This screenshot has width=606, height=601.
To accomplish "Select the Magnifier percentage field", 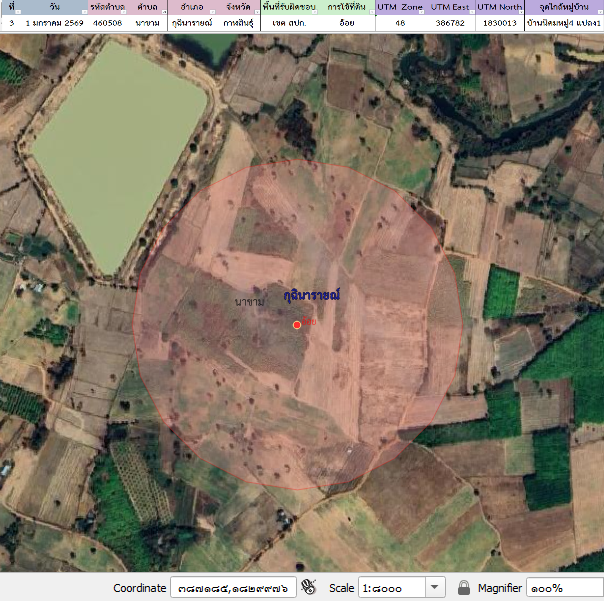I will (563, 588).
